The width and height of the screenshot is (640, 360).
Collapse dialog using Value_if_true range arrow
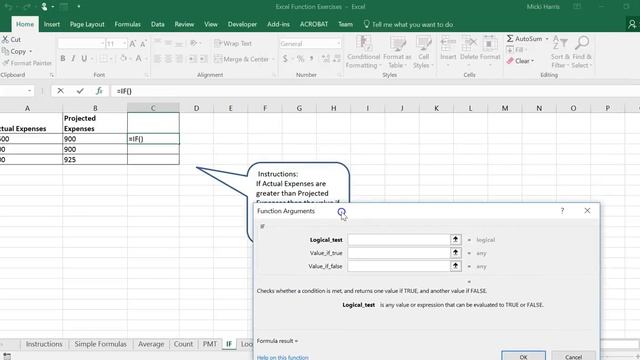pos(456,253)
